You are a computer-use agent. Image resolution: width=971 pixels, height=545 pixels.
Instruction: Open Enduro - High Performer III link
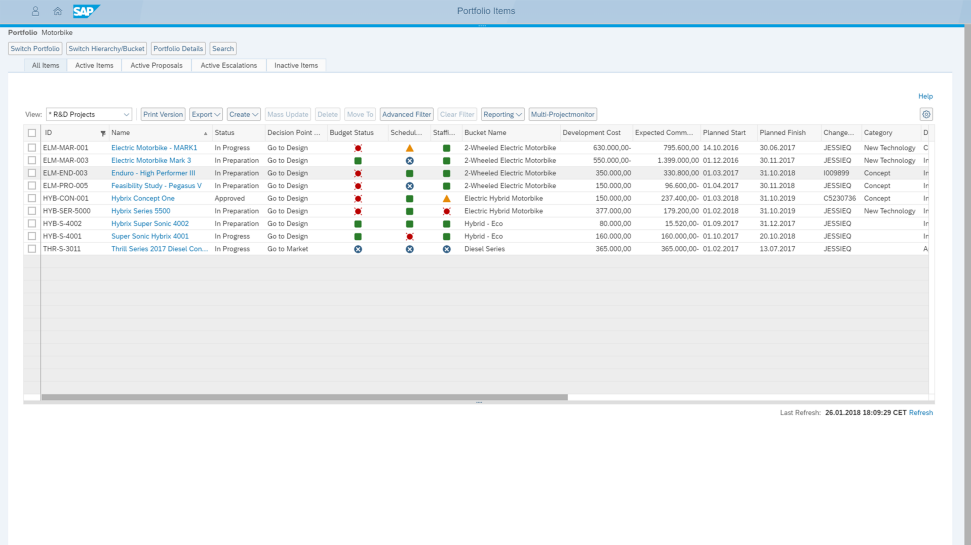point(153,173)
